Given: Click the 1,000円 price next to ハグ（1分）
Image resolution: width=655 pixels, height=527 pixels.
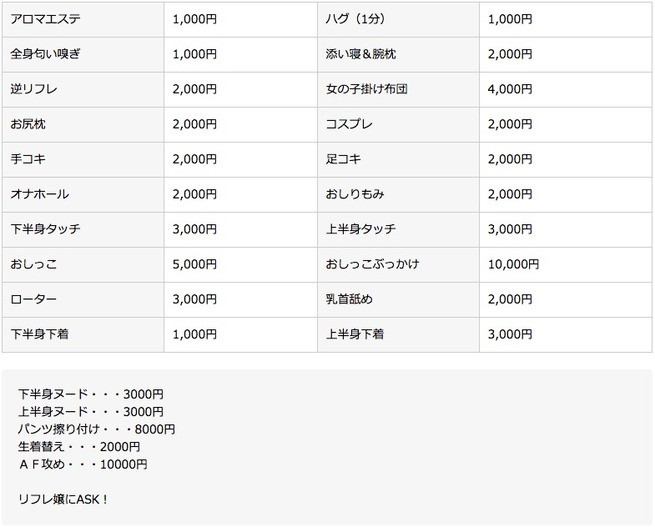Looking at the screenshot, I should [510, 19].
